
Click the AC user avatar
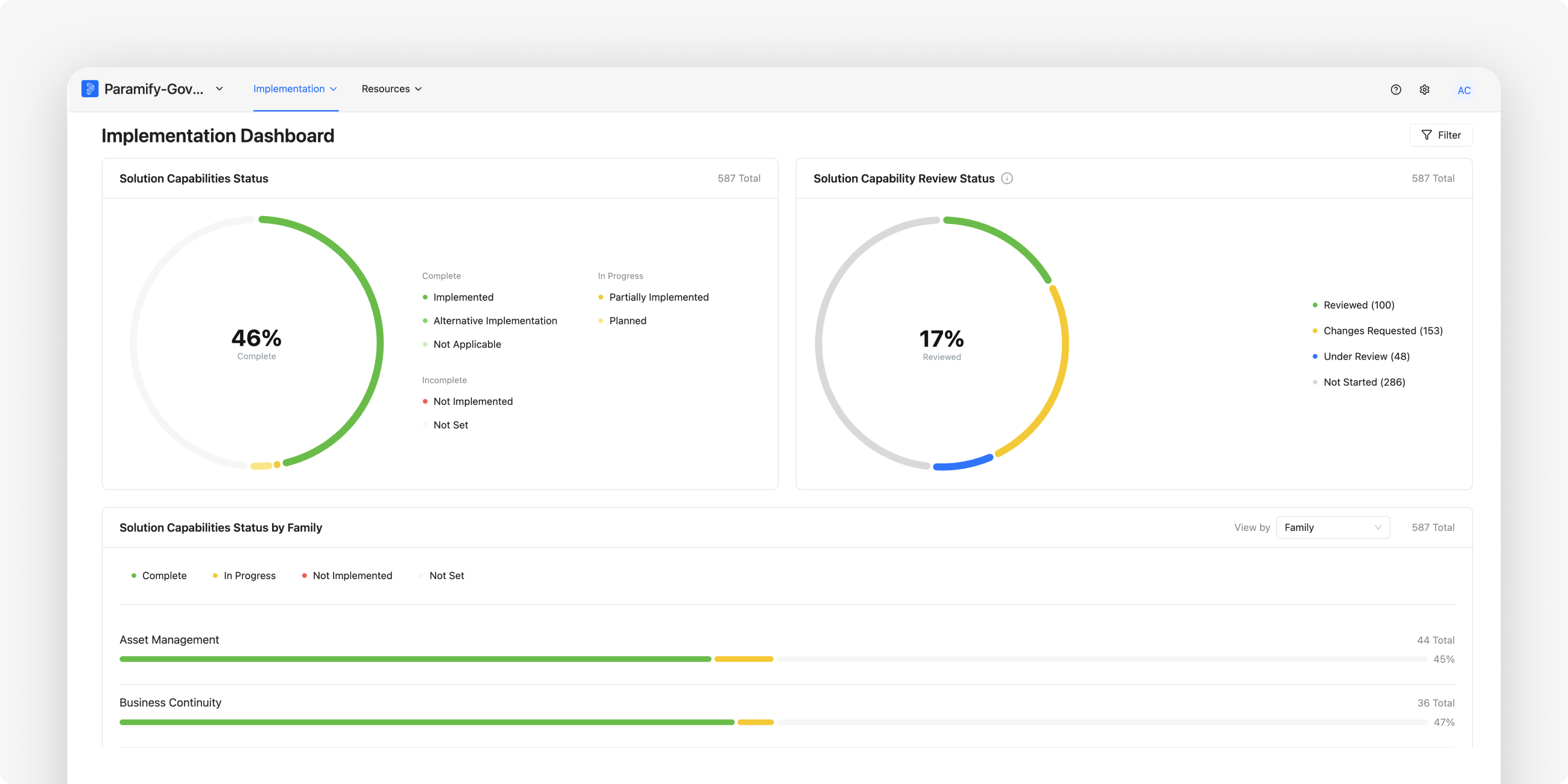tap(1463, 90)
